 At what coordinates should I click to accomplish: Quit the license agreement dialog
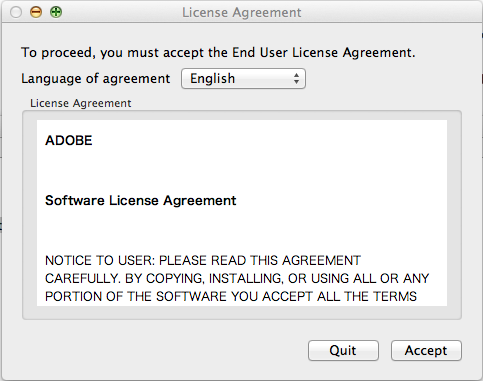click(x=343, y=350)
